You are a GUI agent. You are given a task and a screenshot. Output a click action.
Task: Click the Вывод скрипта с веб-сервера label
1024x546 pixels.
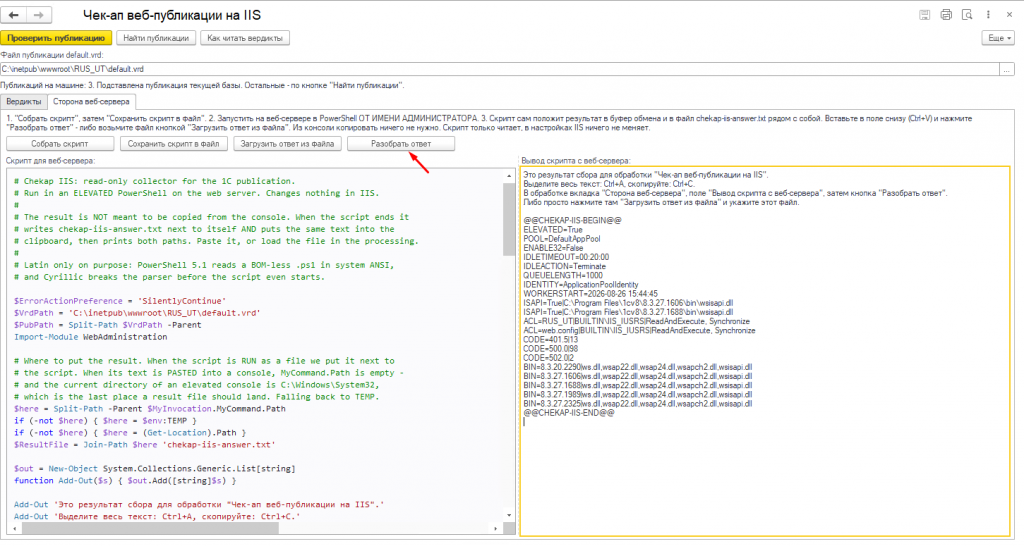[575, 161]
